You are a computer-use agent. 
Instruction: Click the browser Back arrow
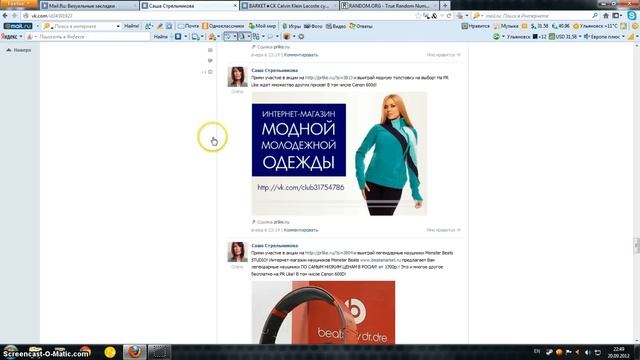5,16
